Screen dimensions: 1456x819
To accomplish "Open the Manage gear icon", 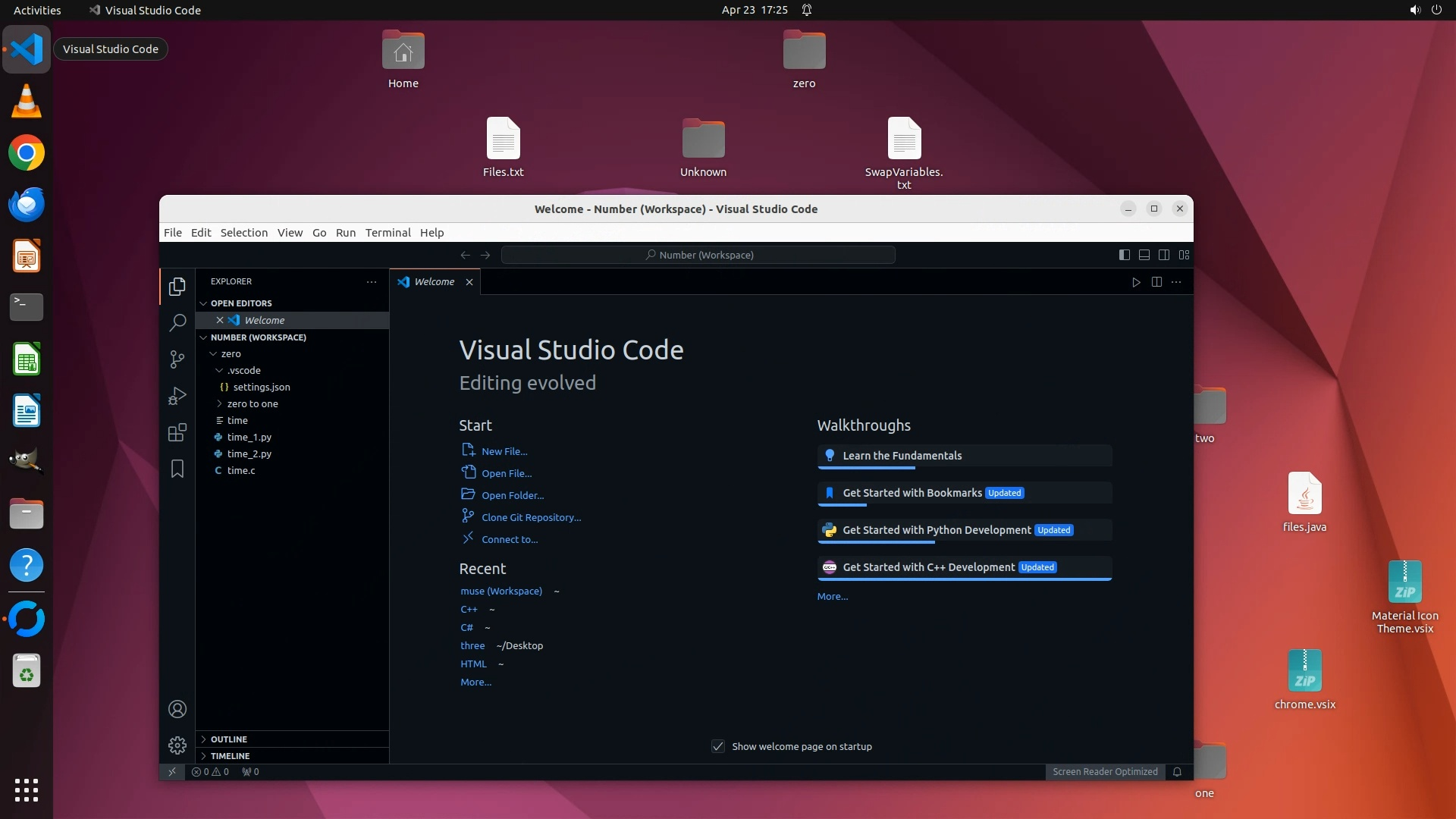I will click(177, 745).
